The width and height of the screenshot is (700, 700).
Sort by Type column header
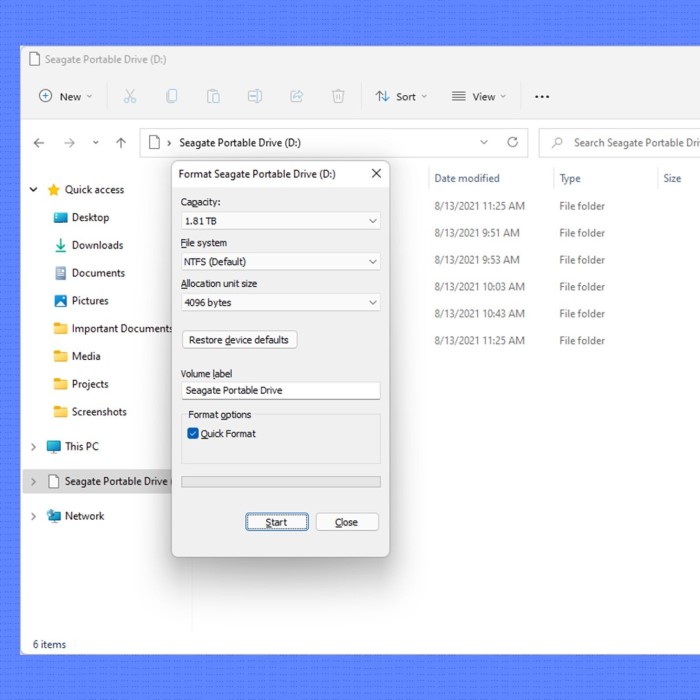pyautogui.click(x=570, y=179)
